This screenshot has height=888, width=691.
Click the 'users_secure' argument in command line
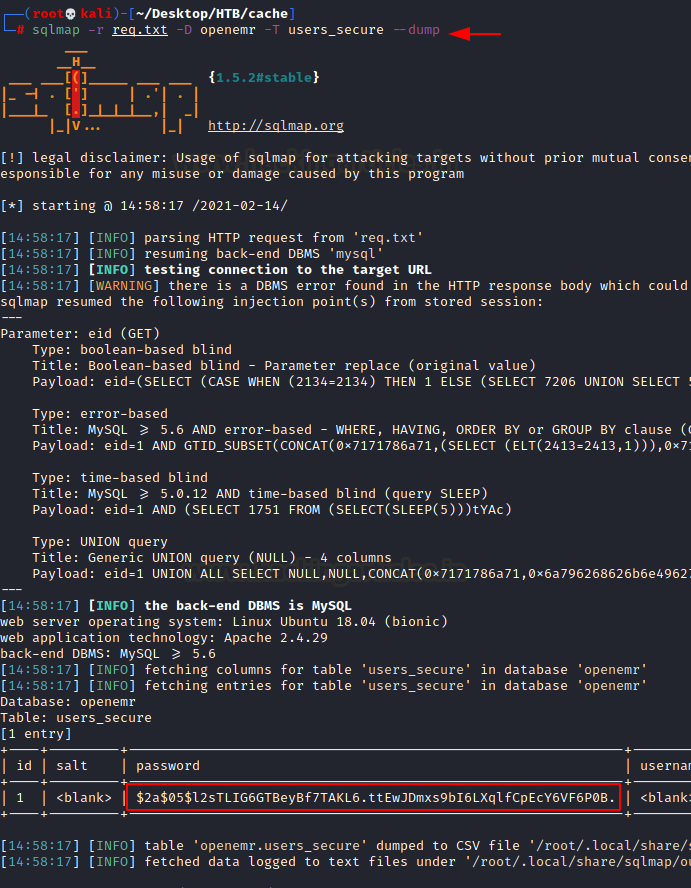coord(336,29)
